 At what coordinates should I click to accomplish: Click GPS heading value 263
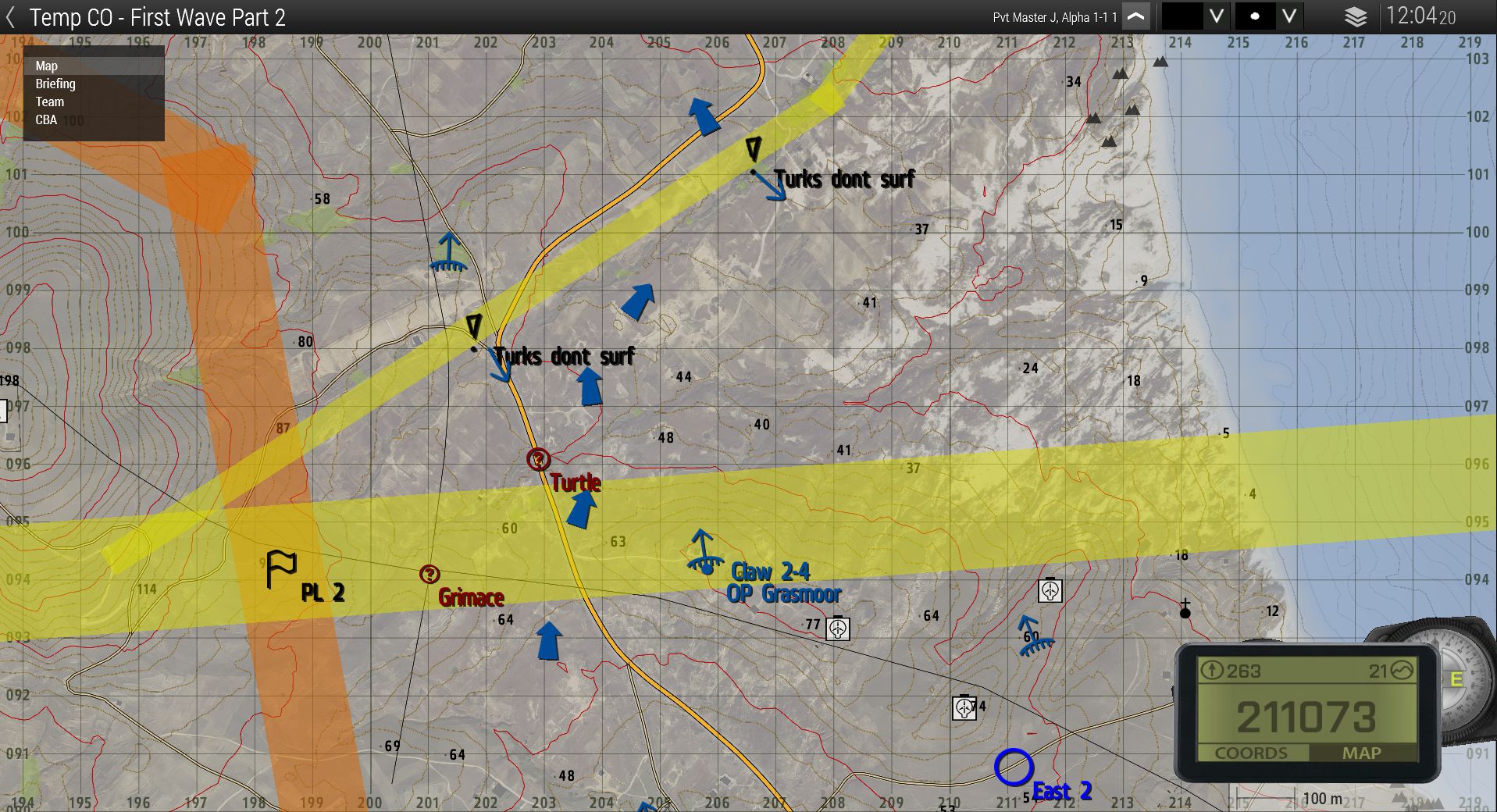1243,671
